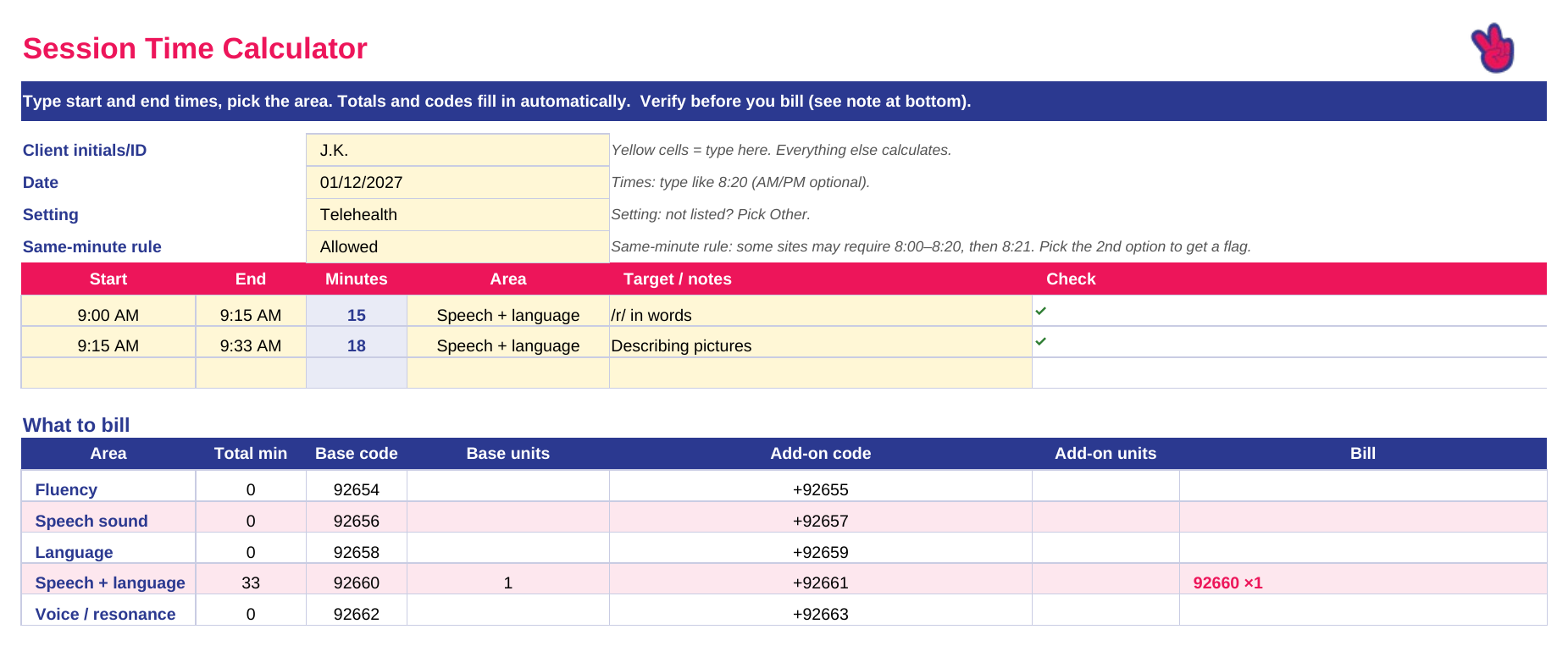Screen dimensions: 1568x646
Task: Open the Area cell in the Describing pictures row
Action: pyautogui.click(x=508, y=342)
